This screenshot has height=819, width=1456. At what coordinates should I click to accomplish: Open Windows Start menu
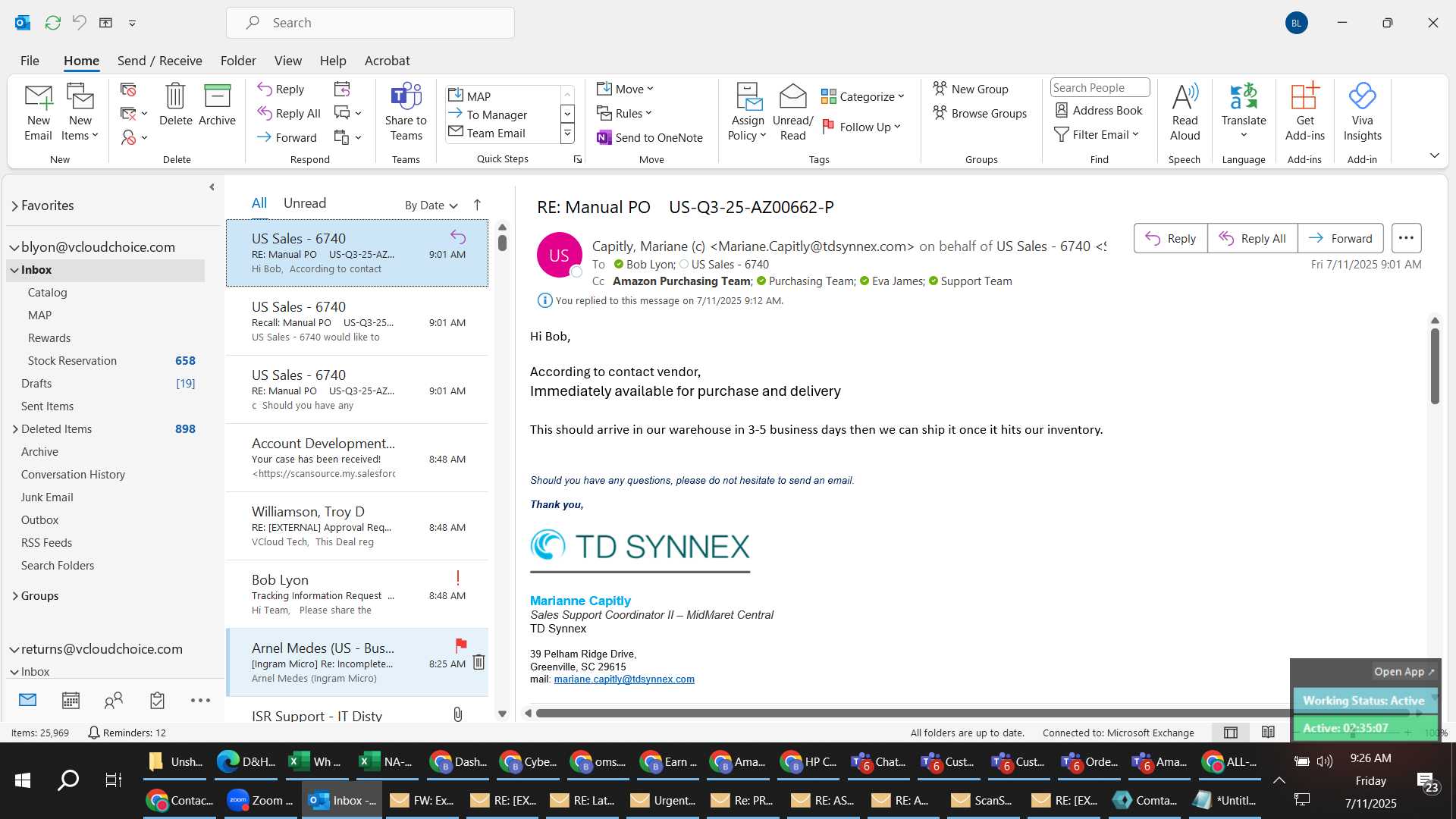23,780
